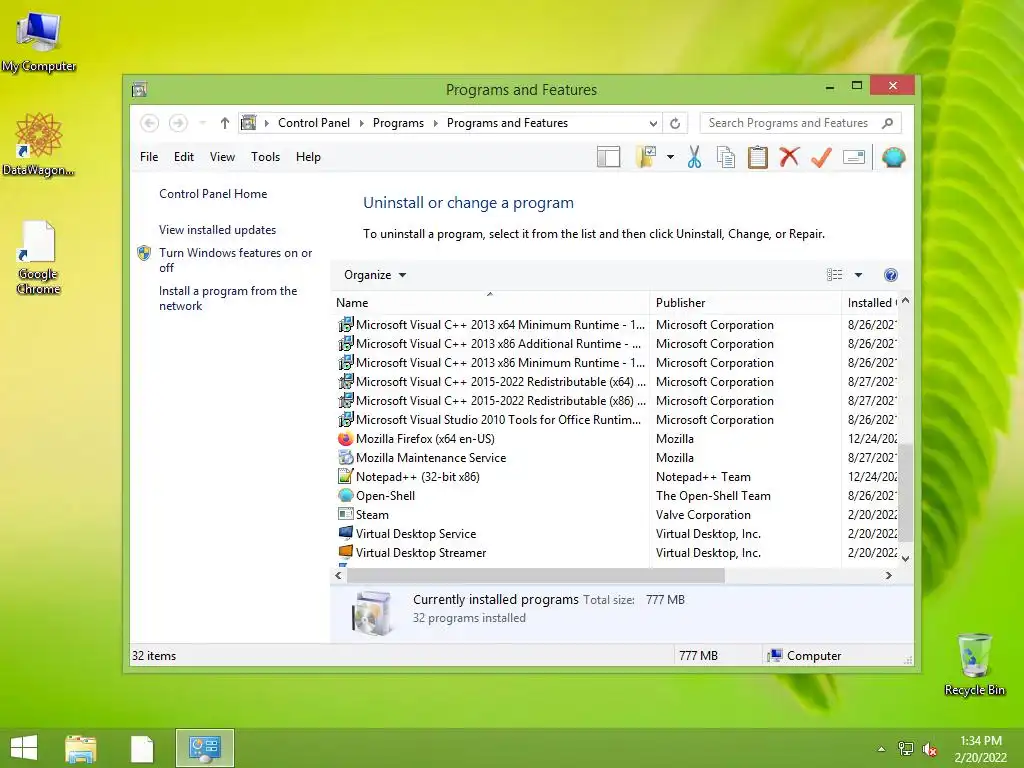
Task: Click the muted volume tray icon
Action: pyautogui.click(x=930, y=749)
